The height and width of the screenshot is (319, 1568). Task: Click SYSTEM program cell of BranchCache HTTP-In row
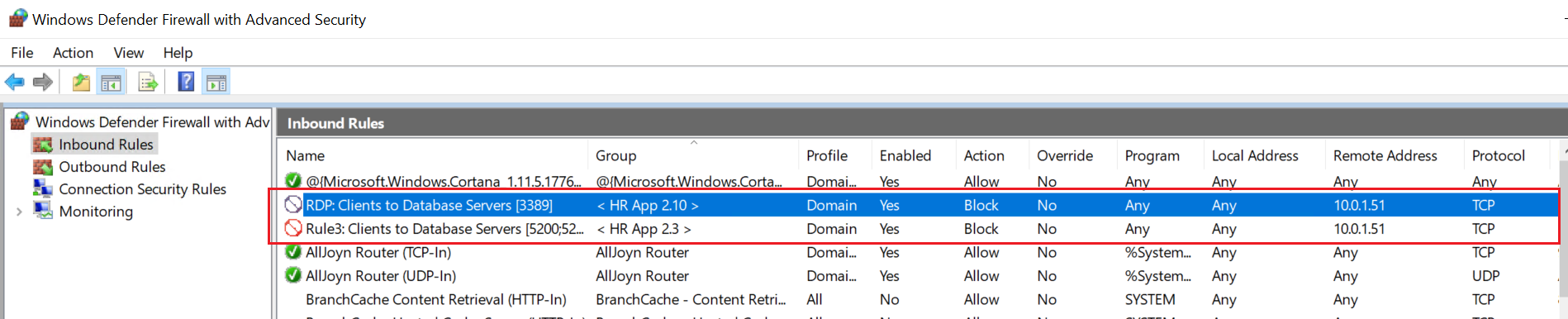[x=1150, y=299]
